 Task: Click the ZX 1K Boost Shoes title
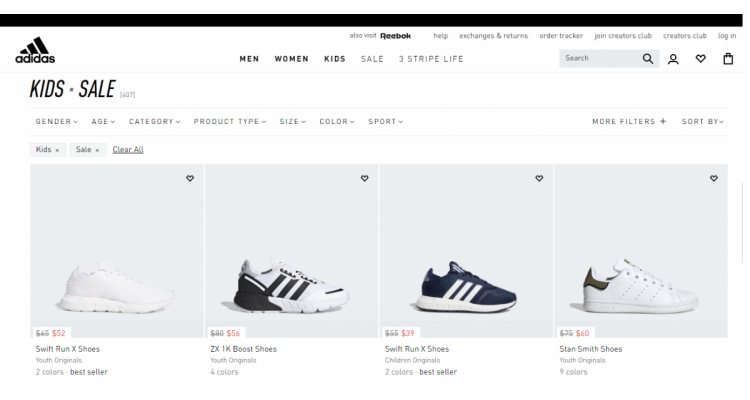tap(243, 349)
